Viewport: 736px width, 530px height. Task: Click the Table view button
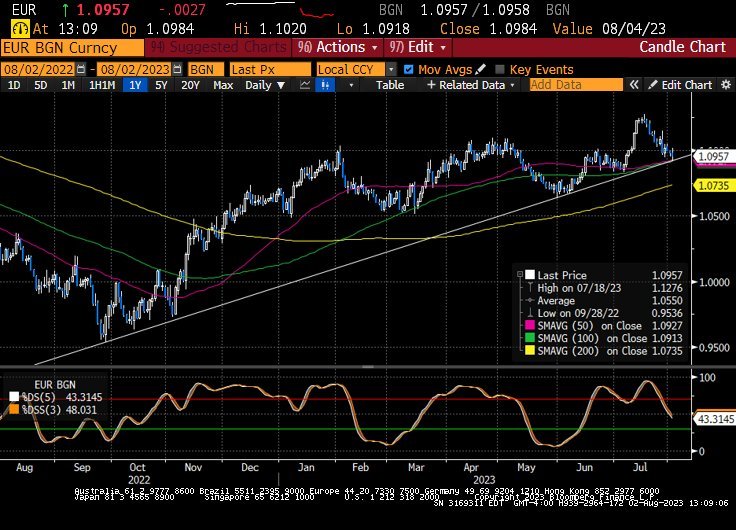pyautogui.click(x=390, y=86)
